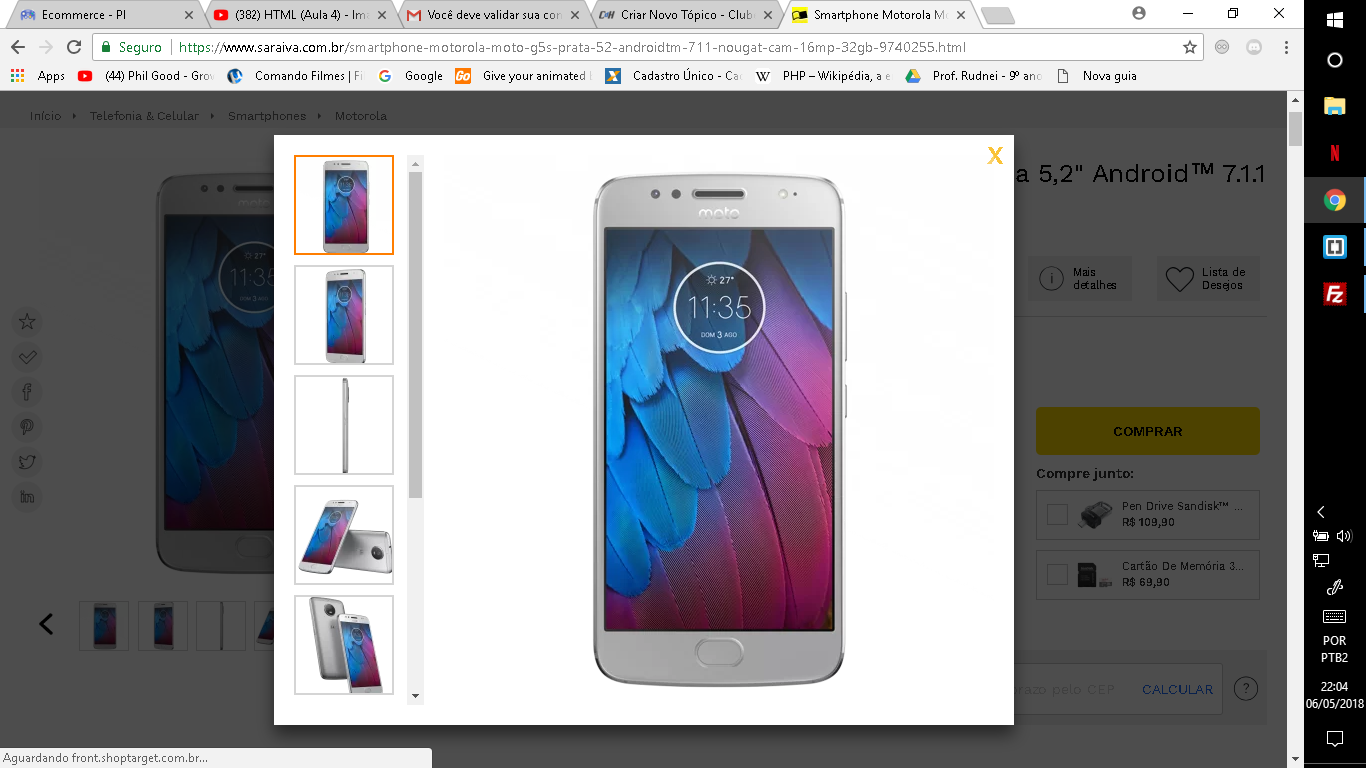Image resolution: width=1366 pixels, height=768 pixels.
Task: Click the CALCULAR link
Action: 1177,690
